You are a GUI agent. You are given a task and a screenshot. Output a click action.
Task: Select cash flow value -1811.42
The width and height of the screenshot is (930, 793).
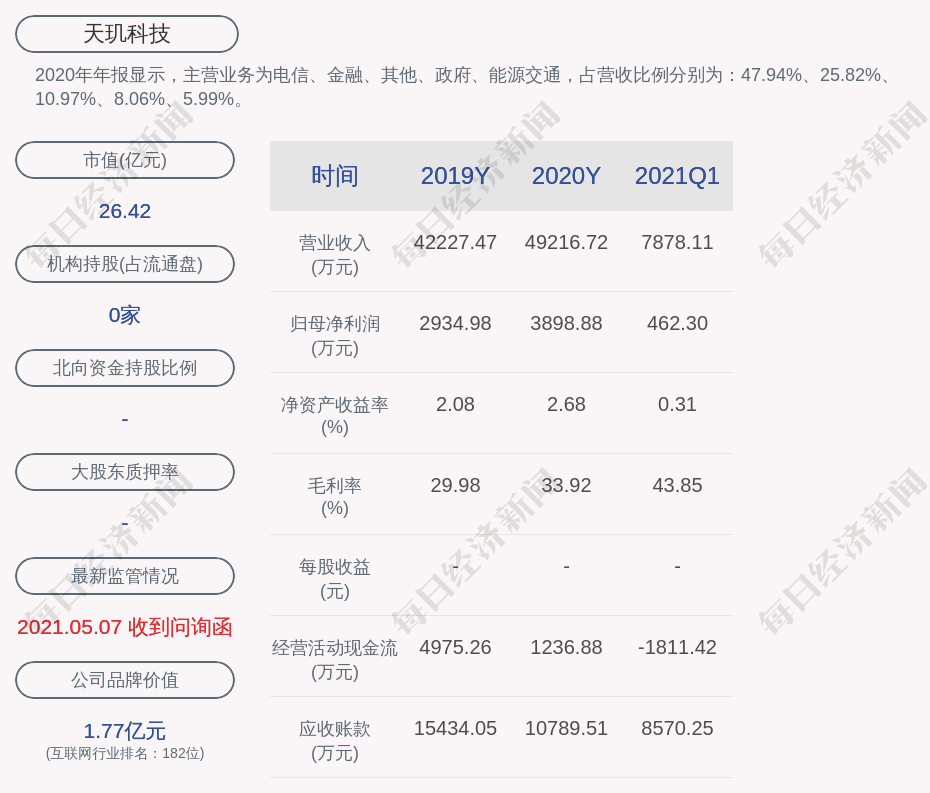677,647
